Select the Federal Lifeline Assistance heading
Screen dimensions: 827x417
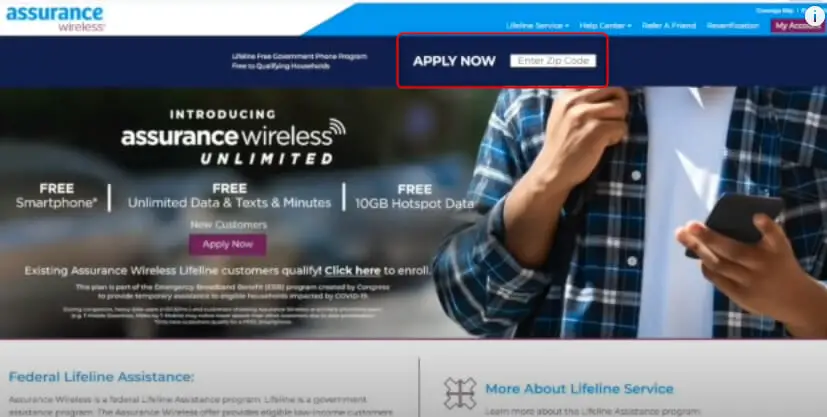(x=101, y=377)
